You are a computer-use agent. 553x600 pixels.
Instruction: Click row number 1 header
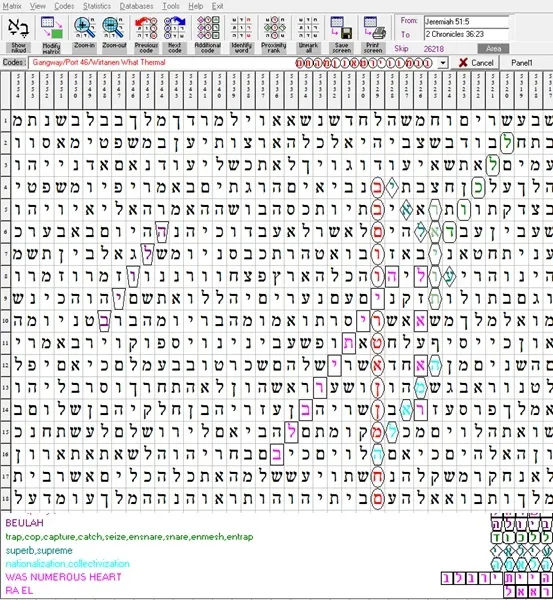5,121
